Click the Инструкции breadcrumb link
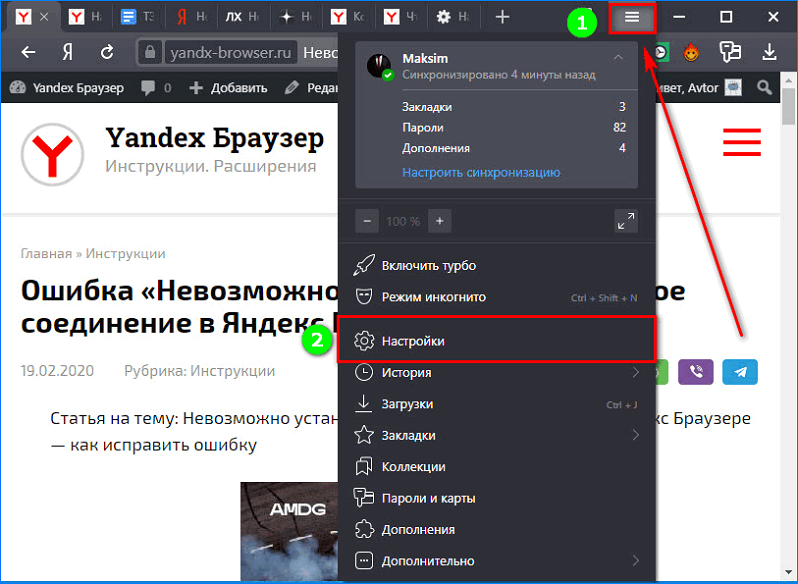Image resolution: width=798 pixels, height=584 pixels. [x=125, y=254]
